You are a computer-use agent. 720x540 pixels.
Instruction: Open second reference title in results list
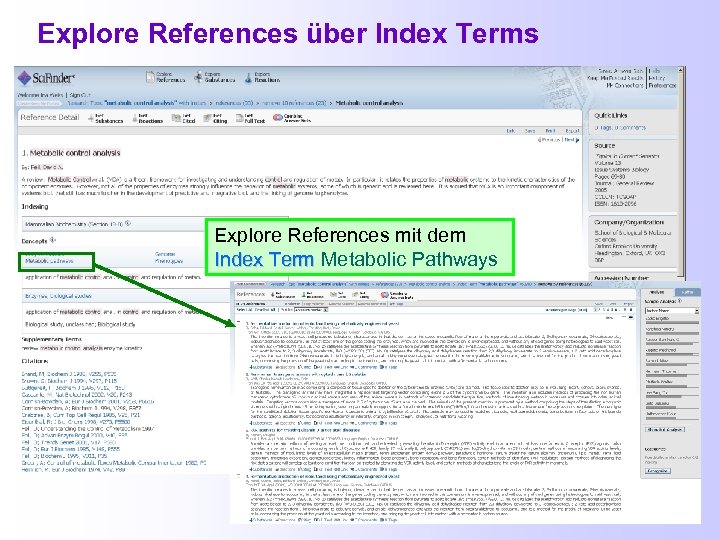tap(308, 375)
